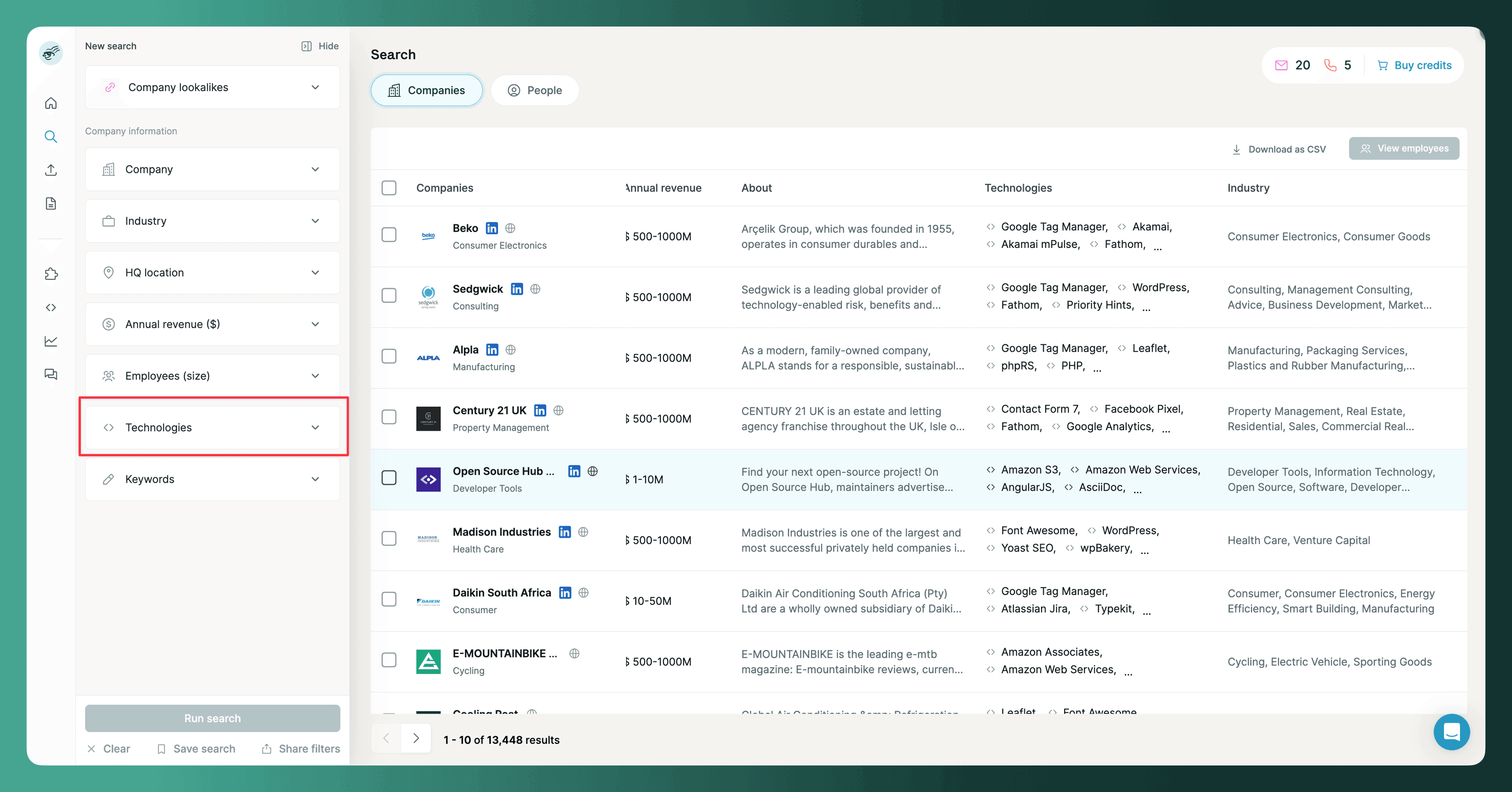The image size is (1512, 792).
Task: Open the Company lookalikes dropdown
Action: pos(213,87)
